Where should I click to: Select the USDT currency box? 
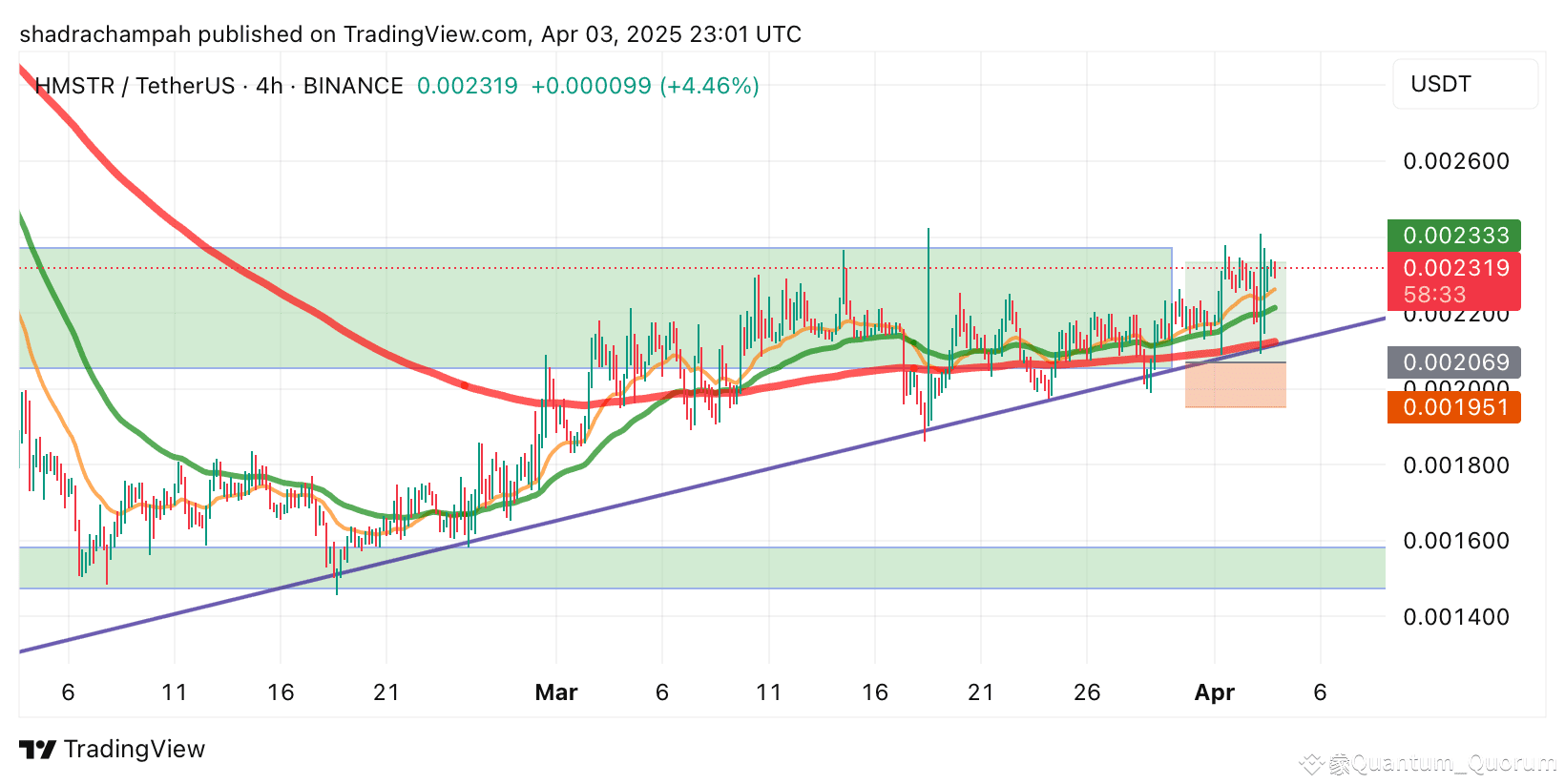(x=1465, y=84)
